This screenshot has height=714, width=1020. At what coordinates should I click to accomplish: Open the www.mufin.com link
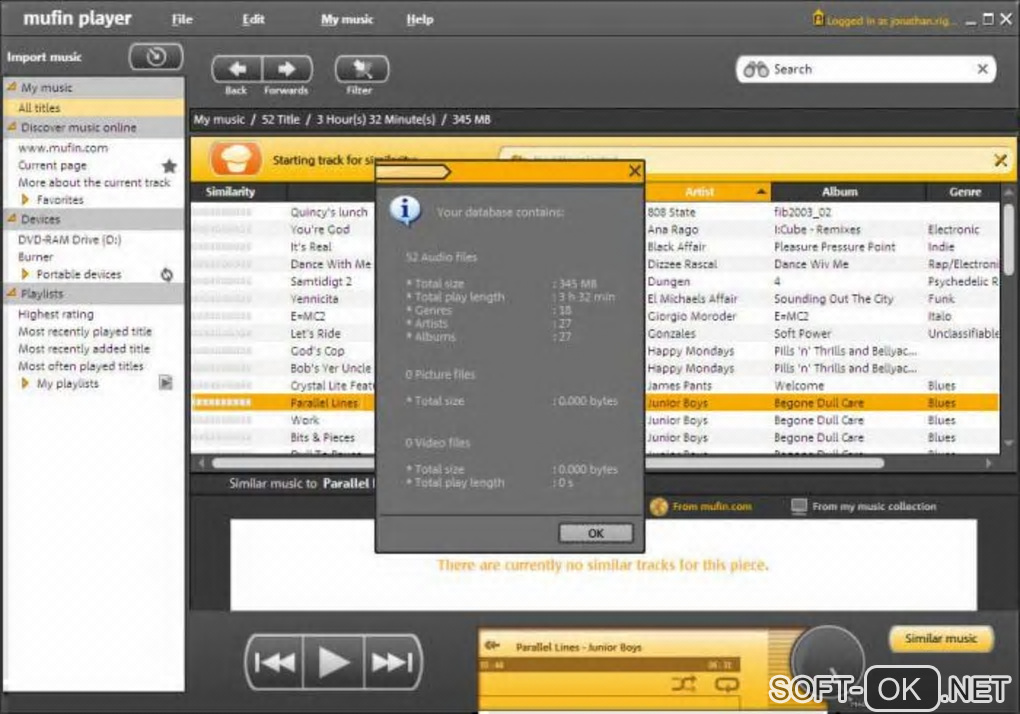(x=63, y=148)
